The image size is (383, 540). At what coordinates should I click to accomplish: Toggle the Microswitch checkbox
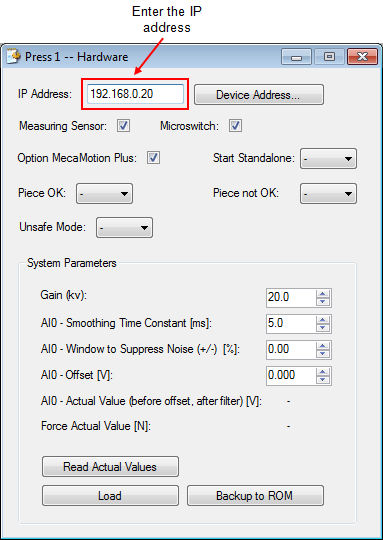tap(236, 126)
